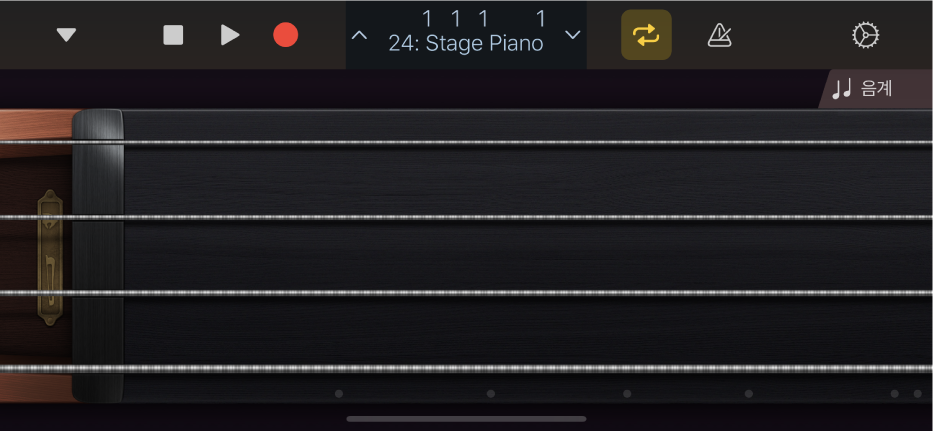Tap the leftmost fret marker dot
The image size is (934, 431).
338,394
